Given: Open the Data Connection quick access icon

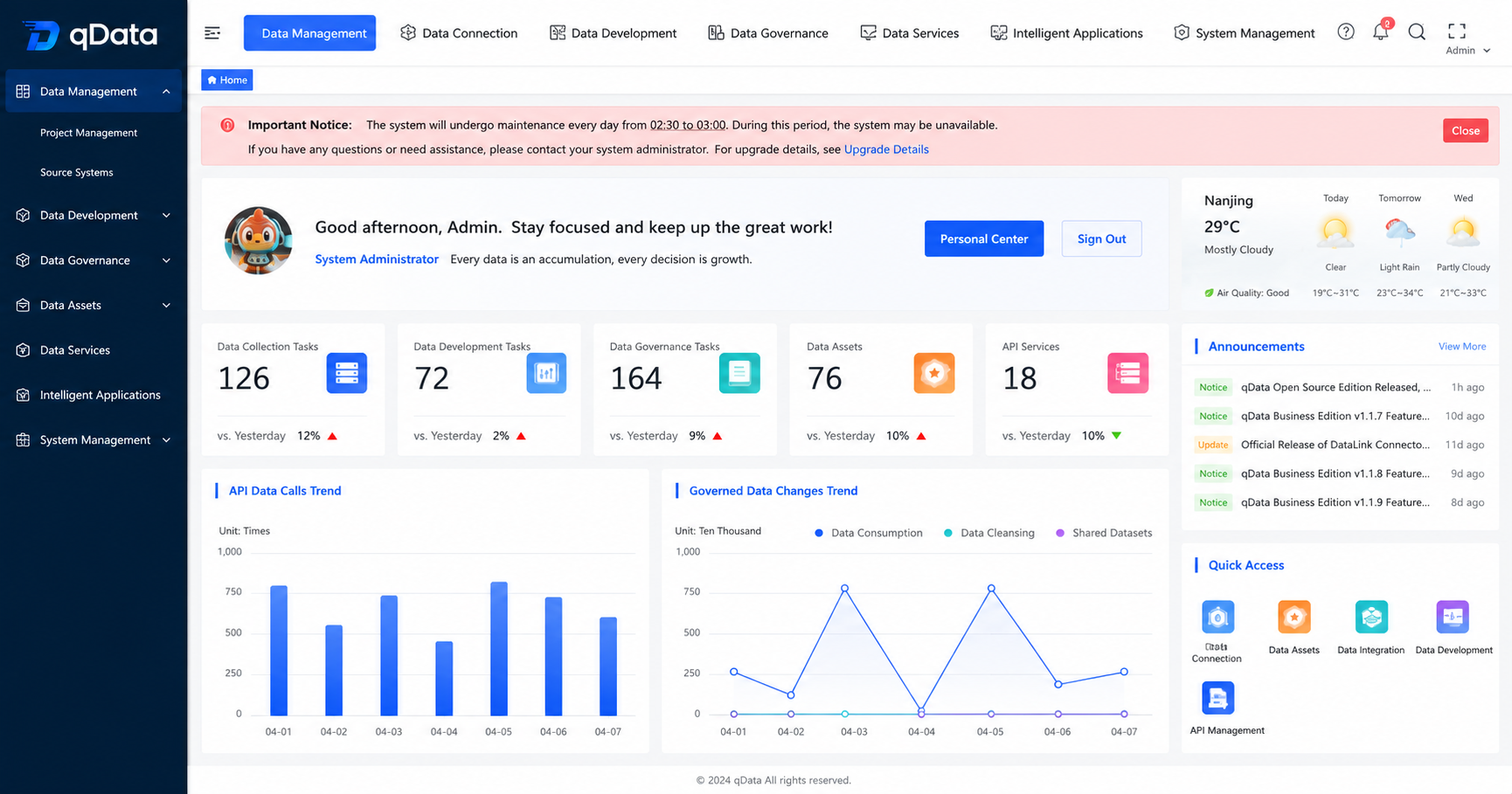Looking at the screenshot, I should tap(1217, 618).
